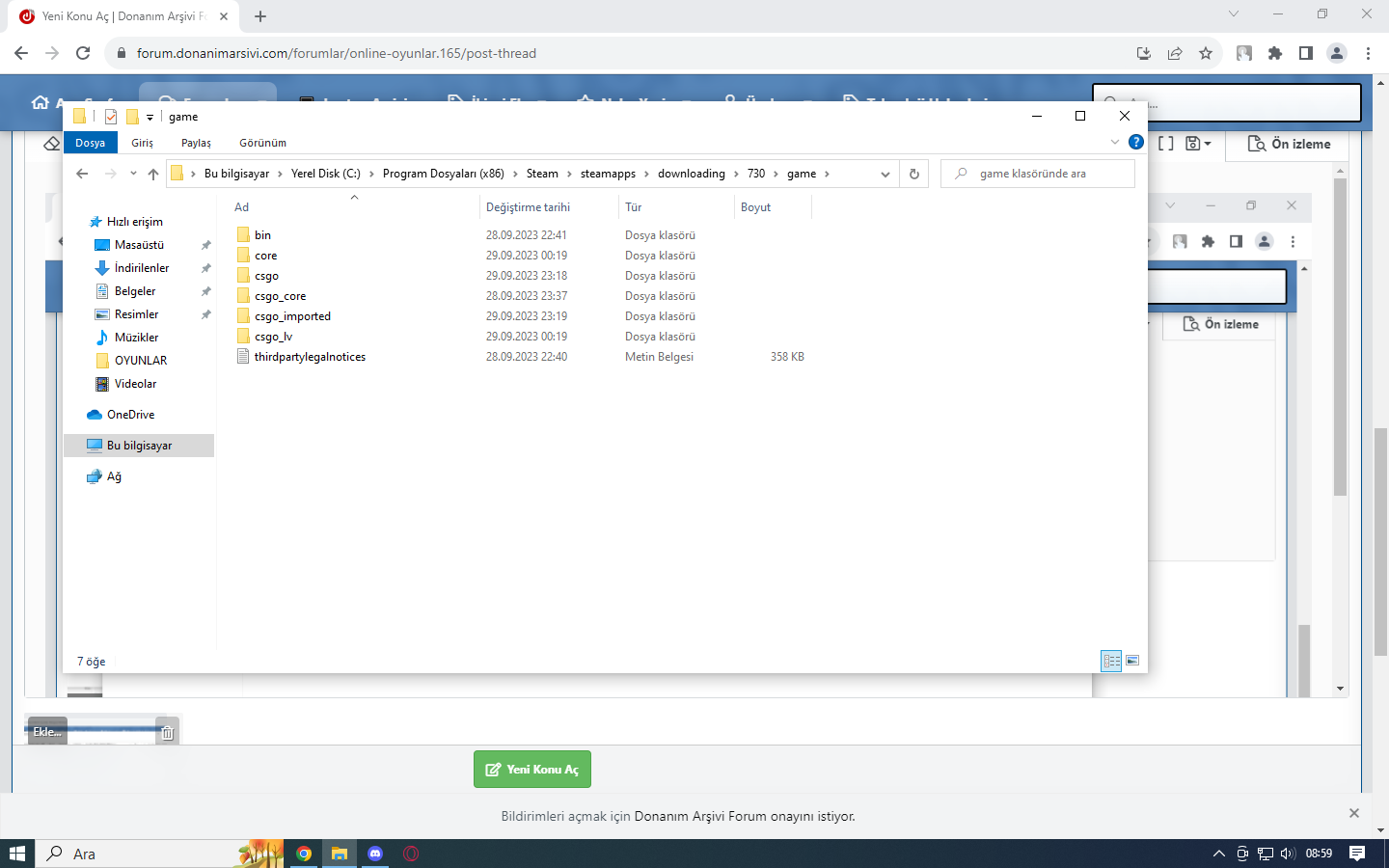Switch to details view layout icon
The width and height of the screenshot is (1389, 868).
(x=1111, y=661)
